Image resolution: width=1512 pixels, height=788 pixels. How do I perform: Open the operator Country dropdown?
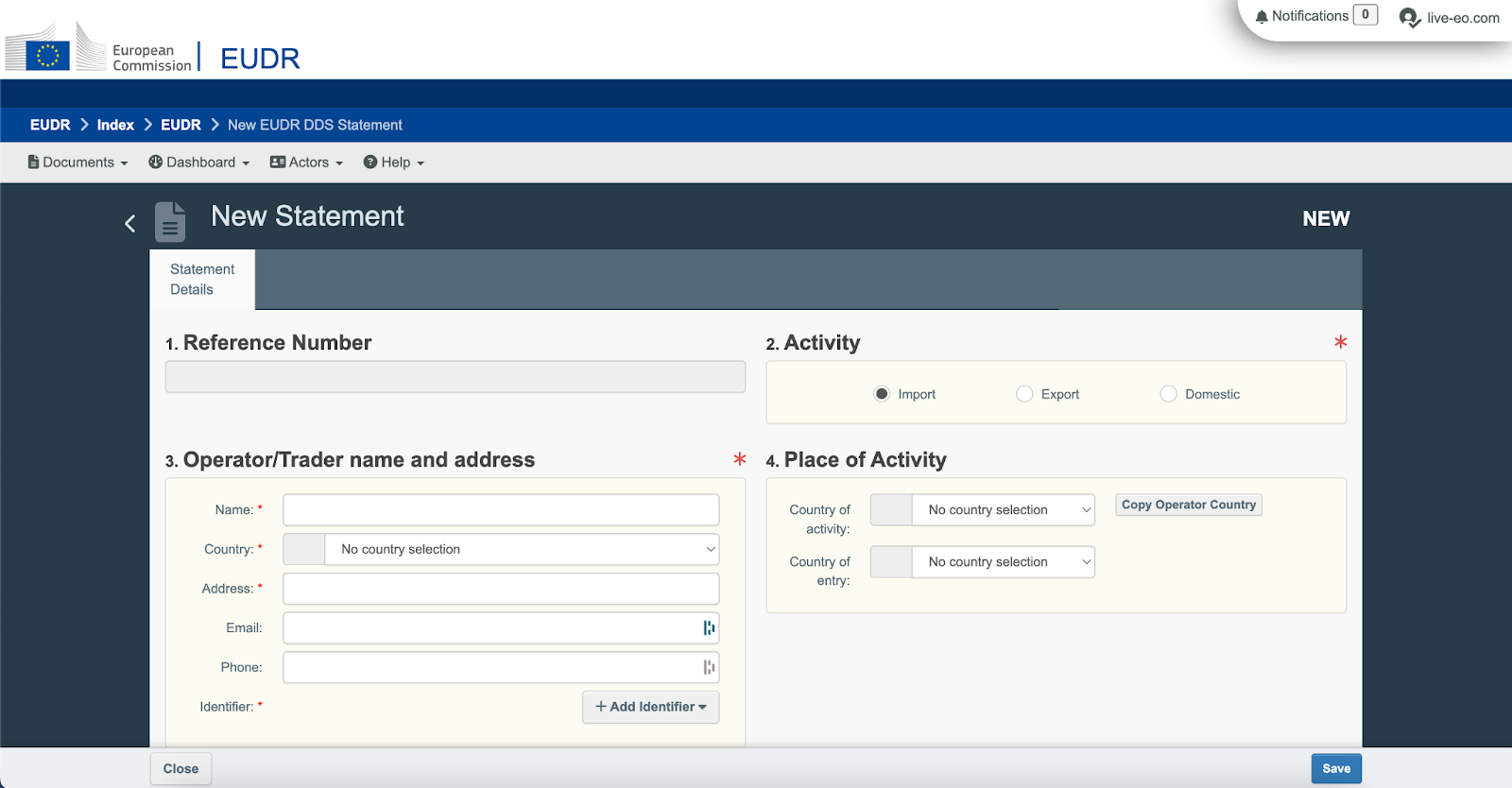coord(522,549)
